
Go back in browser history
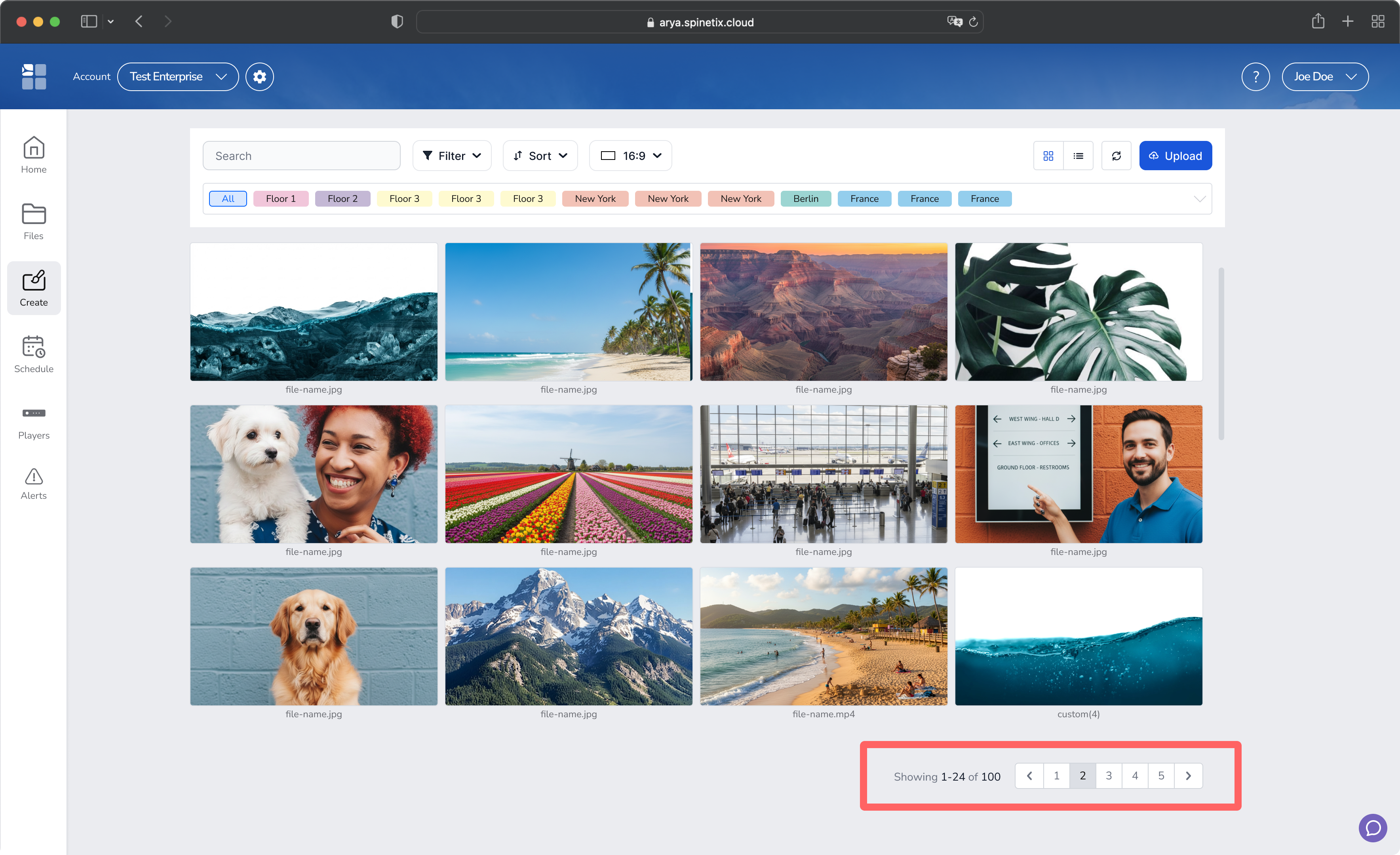pyautogui.click(x=139, y=22)
